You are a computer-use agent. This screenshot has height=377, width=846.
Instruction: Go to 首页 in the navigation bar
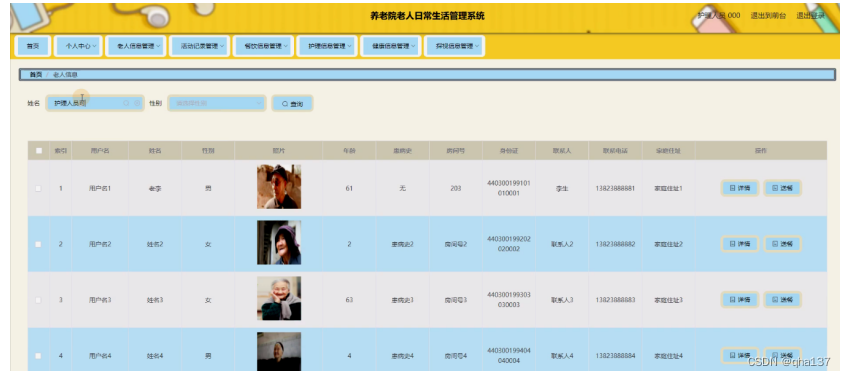[33, 46]
